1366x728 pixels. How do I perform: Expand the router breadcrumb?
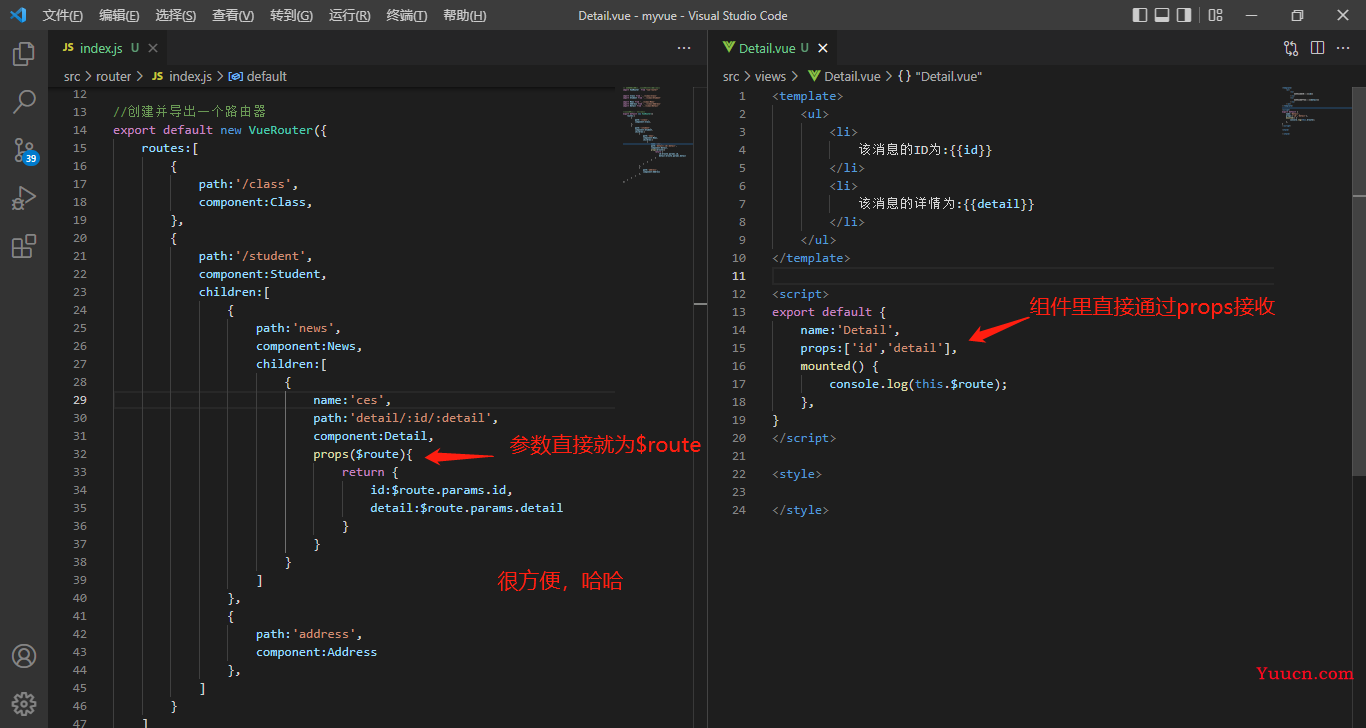click(114, 76)
